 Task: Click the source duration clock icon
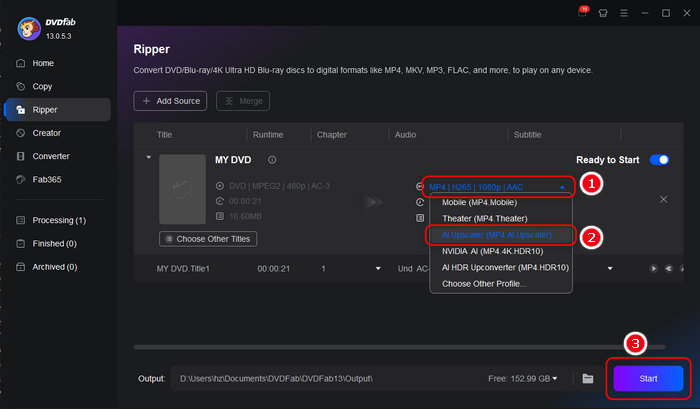[x=220, y=201]
